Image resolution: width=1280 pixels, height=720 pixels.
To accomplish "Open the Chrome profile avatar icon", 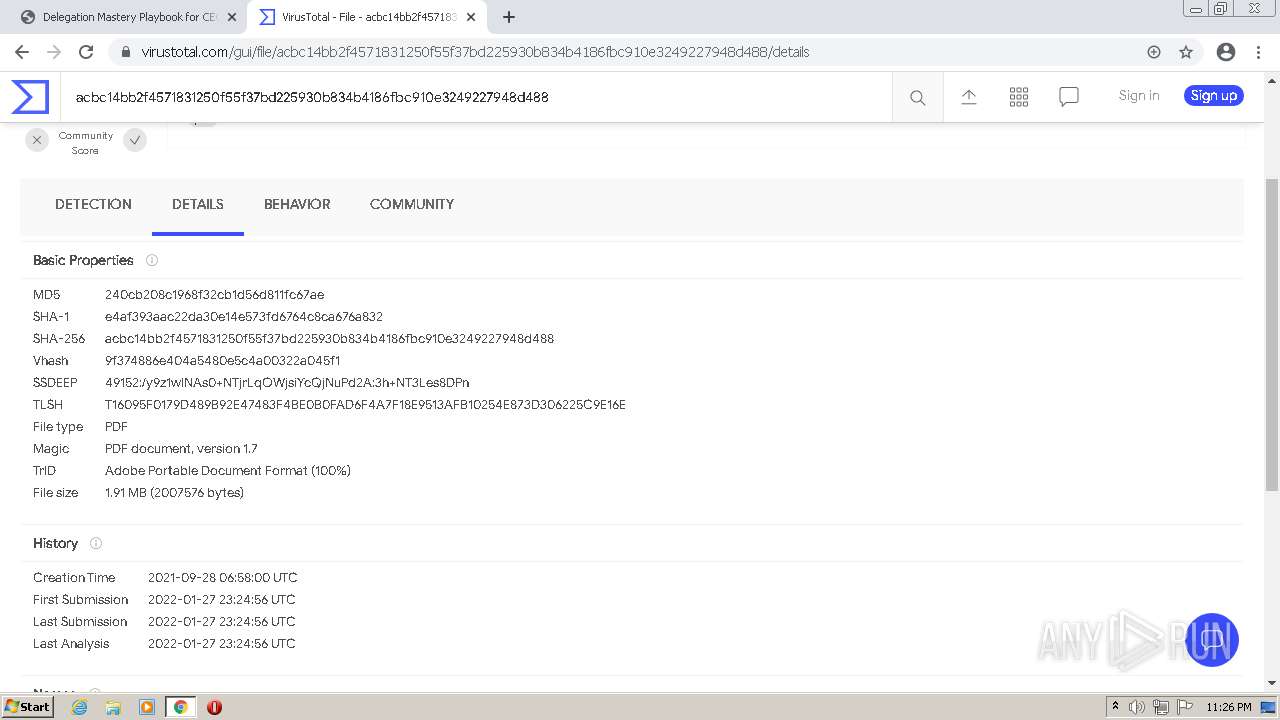I will [x=1226, y=52].
